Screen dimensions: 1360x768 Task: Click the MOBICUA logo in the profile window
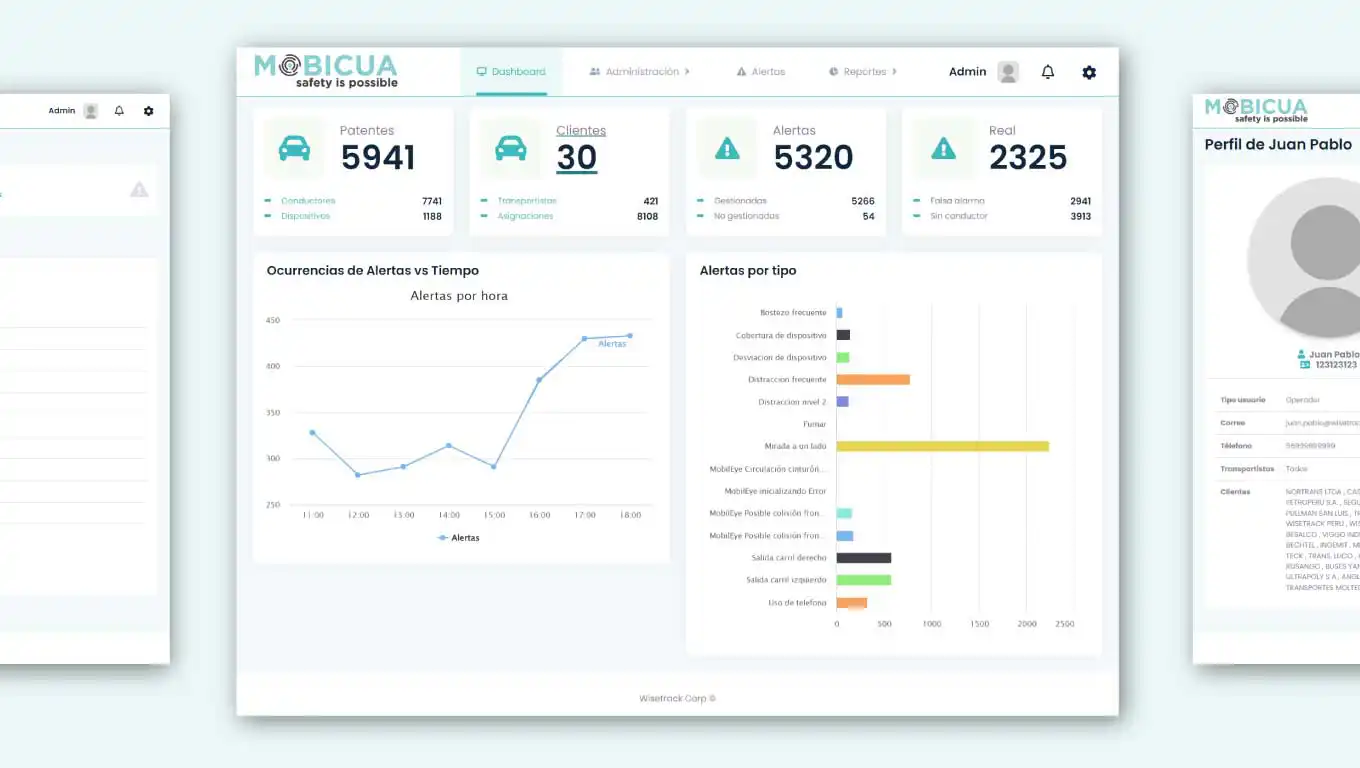1256,109
